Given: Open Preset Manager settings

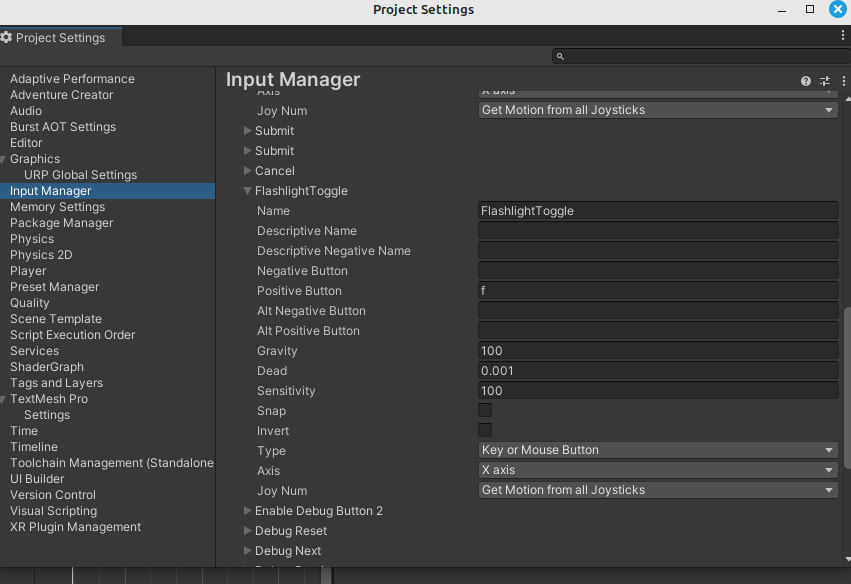Looking at the screenshot, I should [54, 287].
